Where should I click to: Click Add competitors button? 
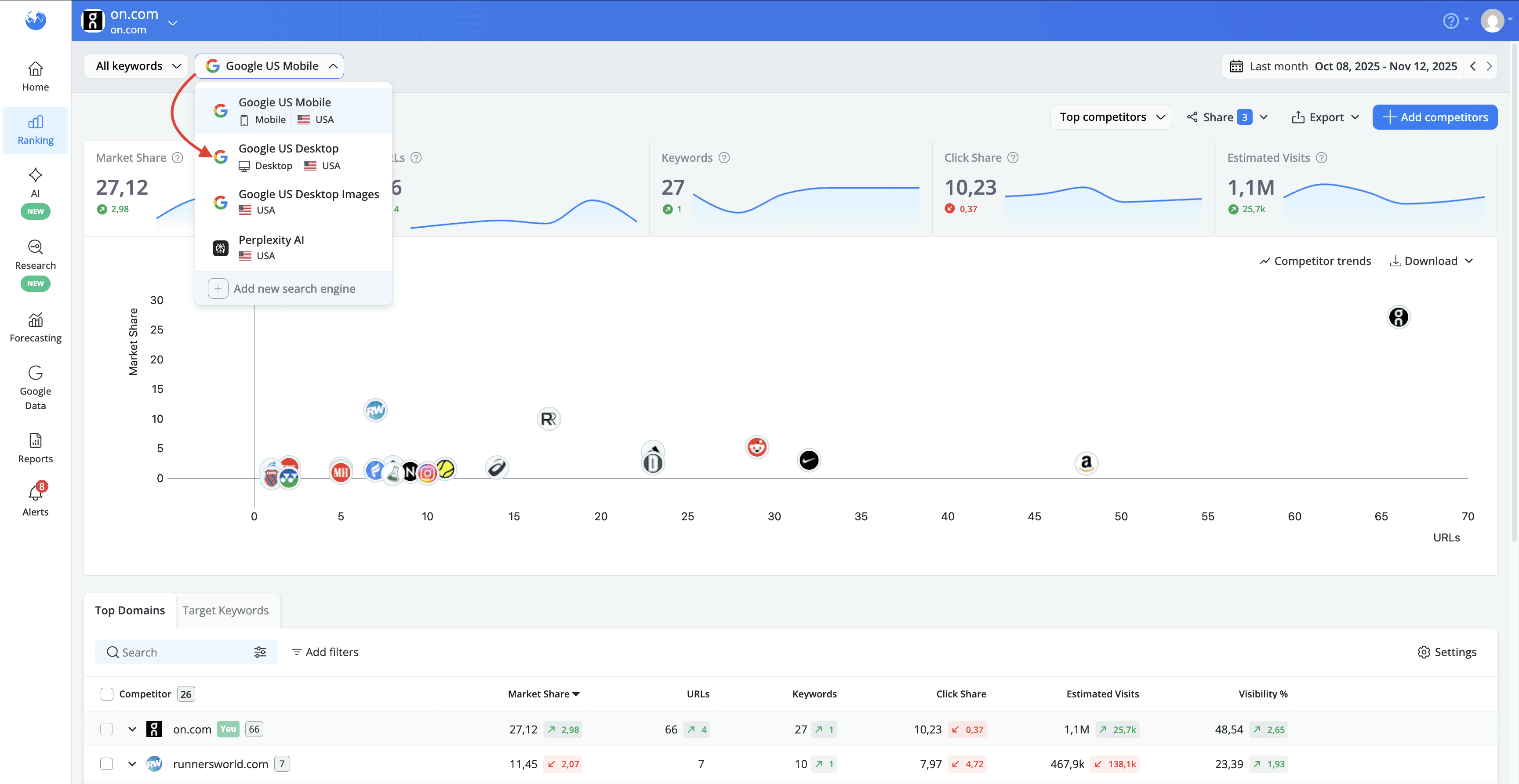pos(1435,117)
